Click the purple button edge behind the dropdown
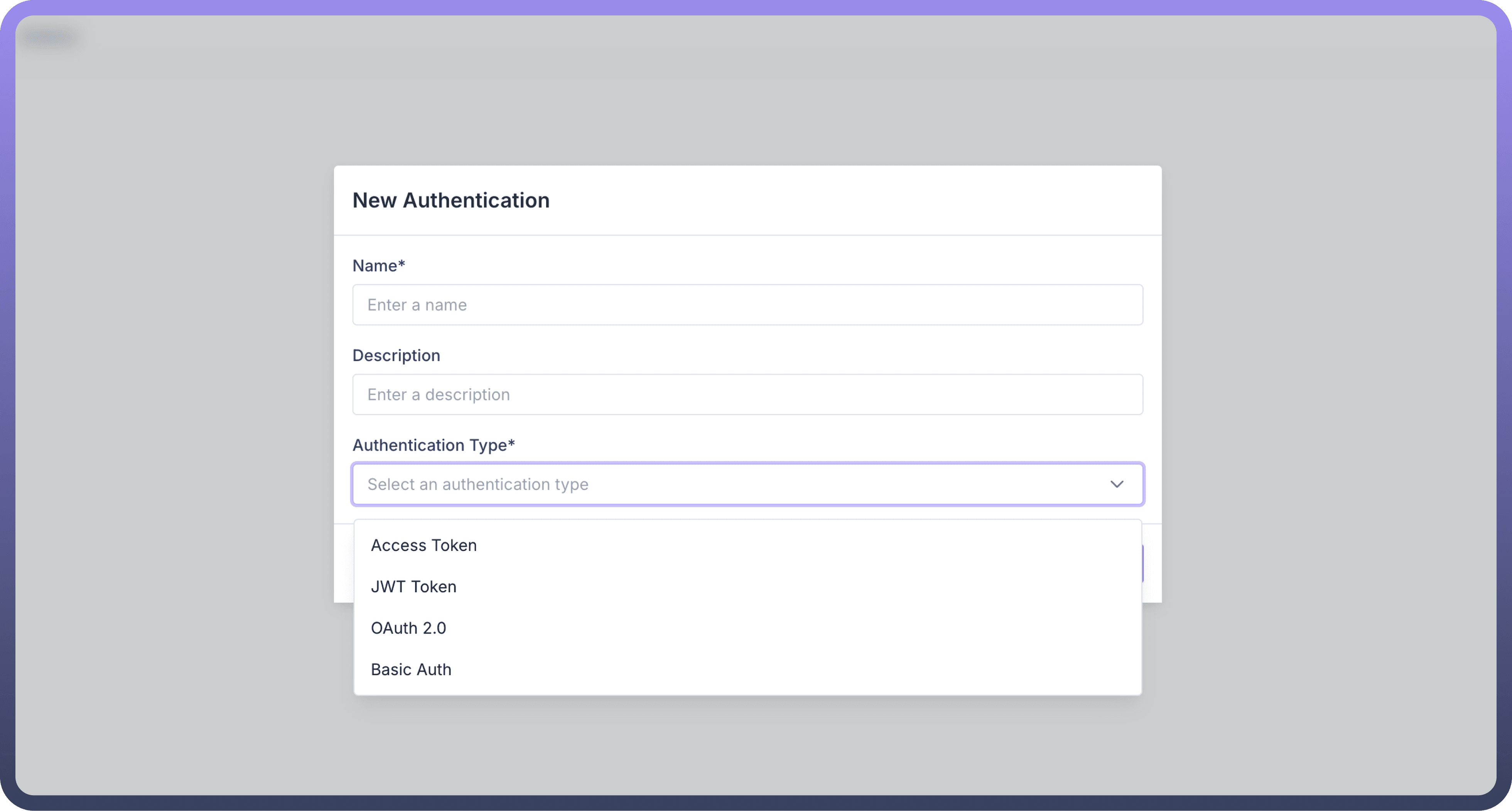 (x=1143, y=564)
